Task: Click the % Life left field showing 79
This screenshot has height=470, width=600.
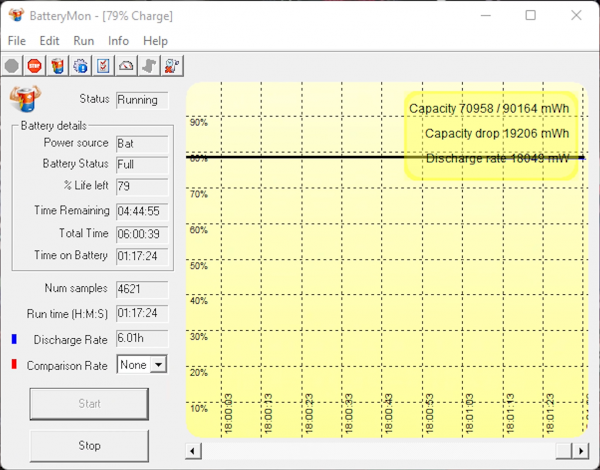Action: 142,186
